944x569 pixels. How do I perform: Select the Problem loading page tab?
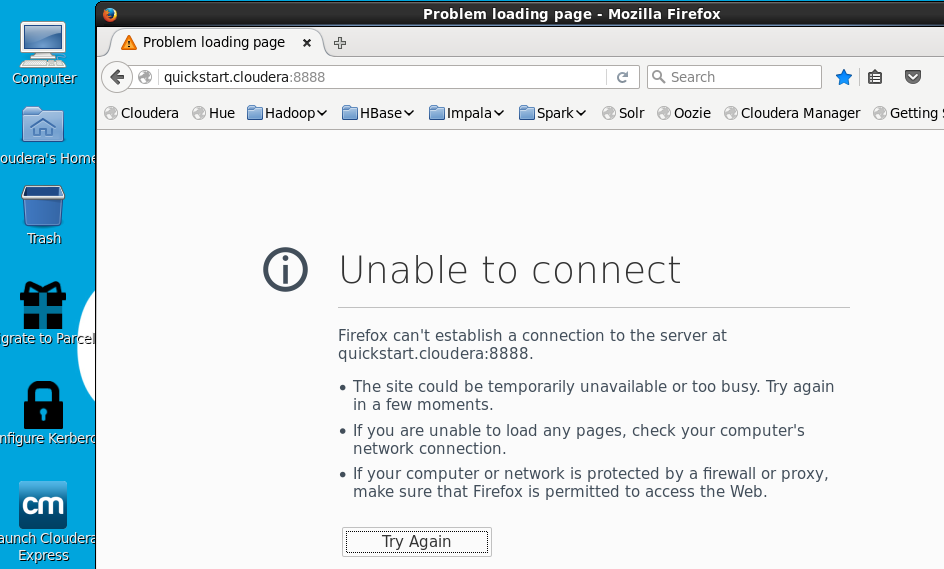[214, 42]
